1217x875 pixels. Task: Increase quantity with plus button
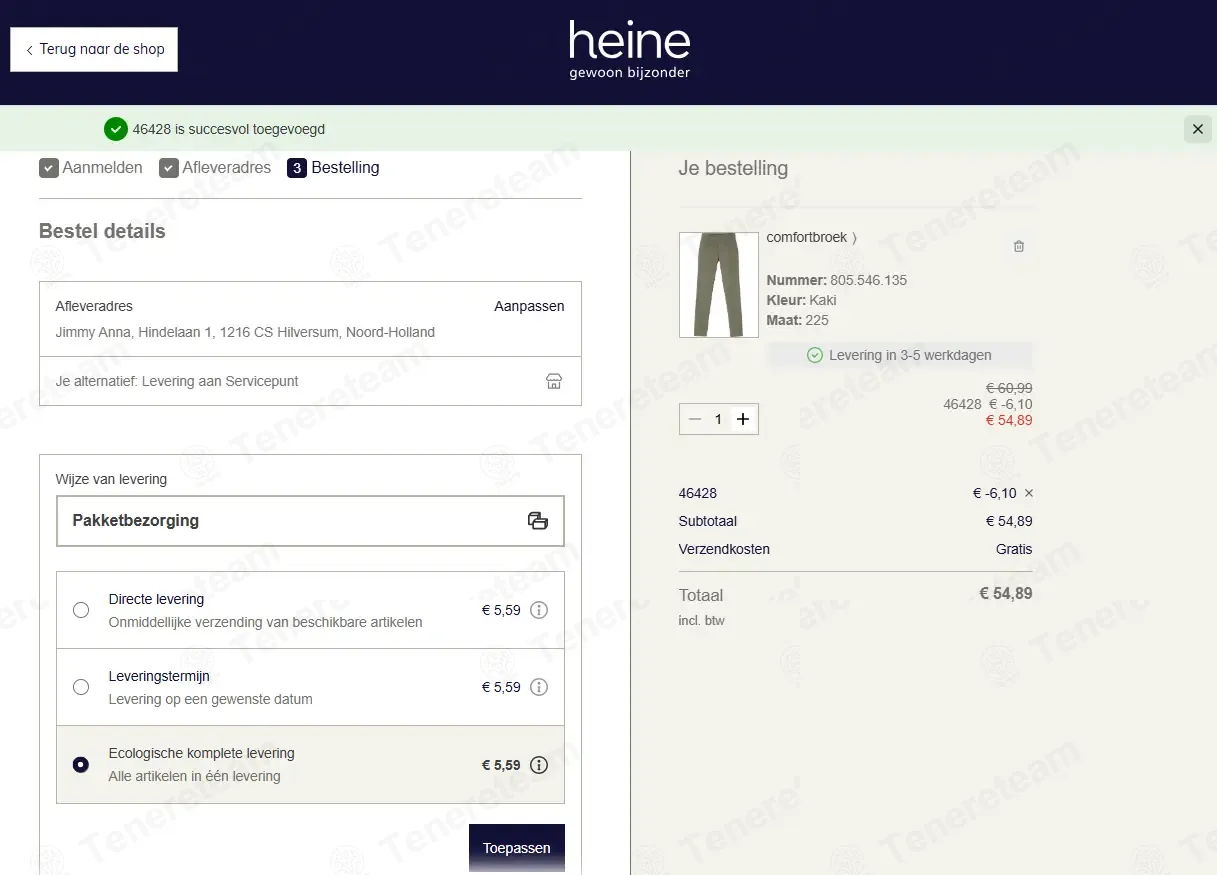[x=743, y=419]
